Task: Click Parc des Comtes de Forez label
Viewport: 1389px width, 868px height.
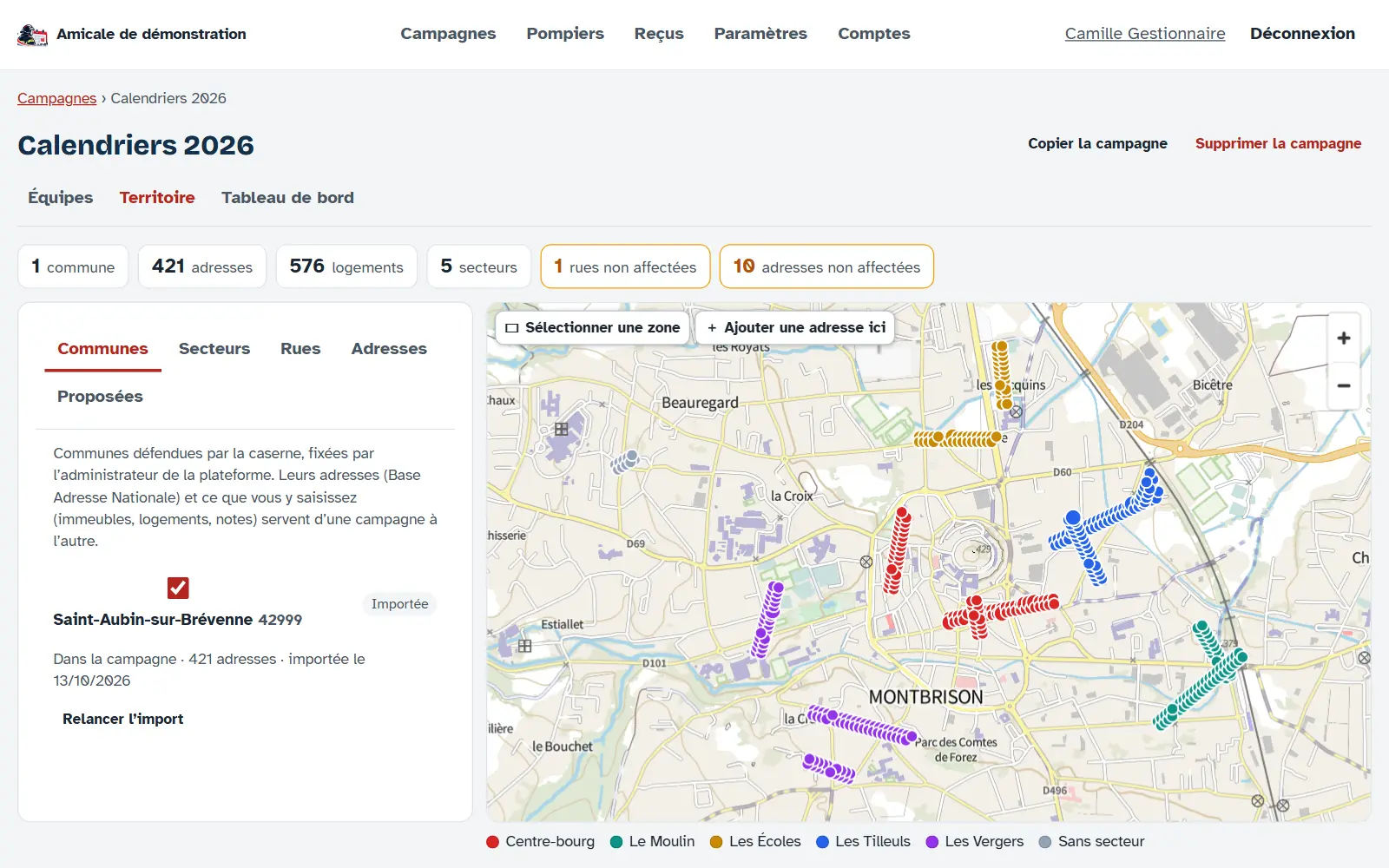Action: coord(956,750)
